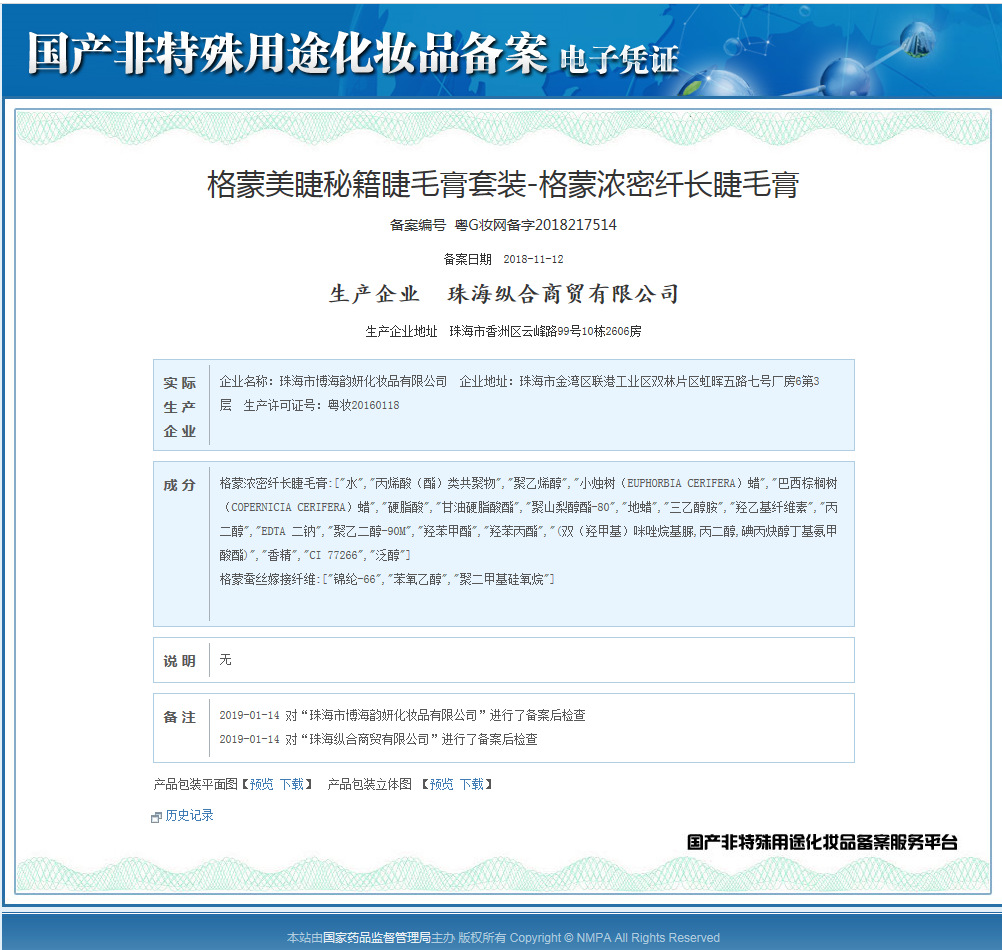This screenshot has width=1002, height=950.
Task: Click the company name 珠海纵合商贸有限公司 heading
Action: 563,294
